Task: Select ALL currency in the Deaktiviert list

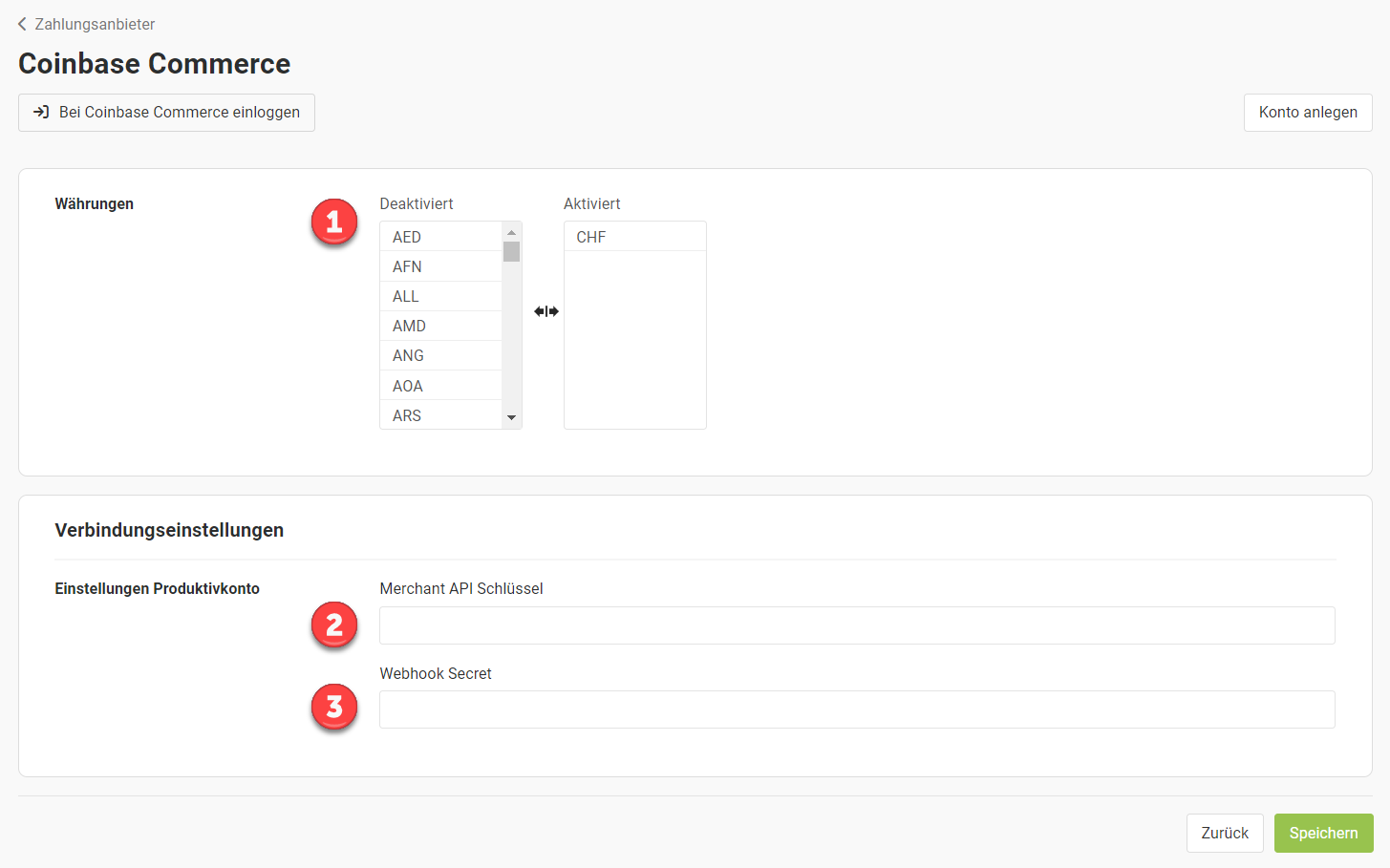Action: point(440,296)
